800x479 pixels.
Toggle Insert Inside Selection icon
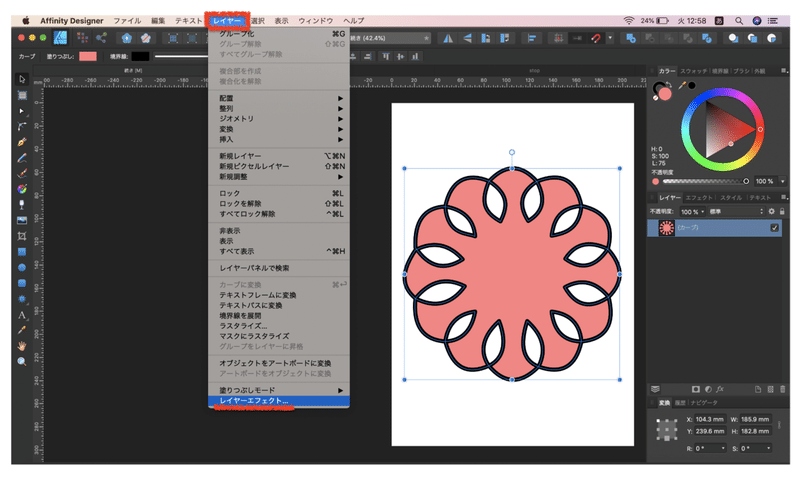[x=771, y=38]
